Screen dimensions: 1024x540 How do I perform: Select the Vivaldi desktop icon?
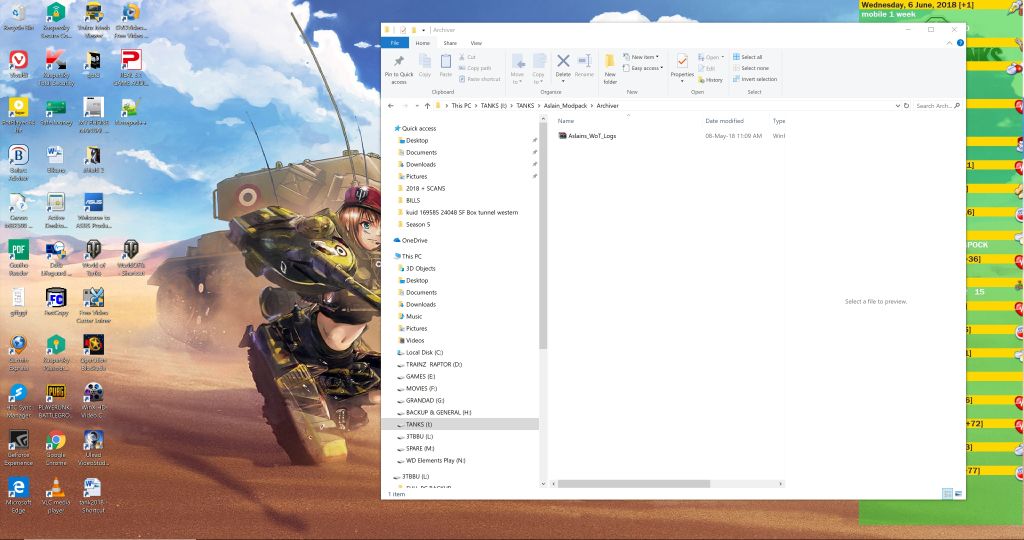pyautogui.click(x=18, y=65)
